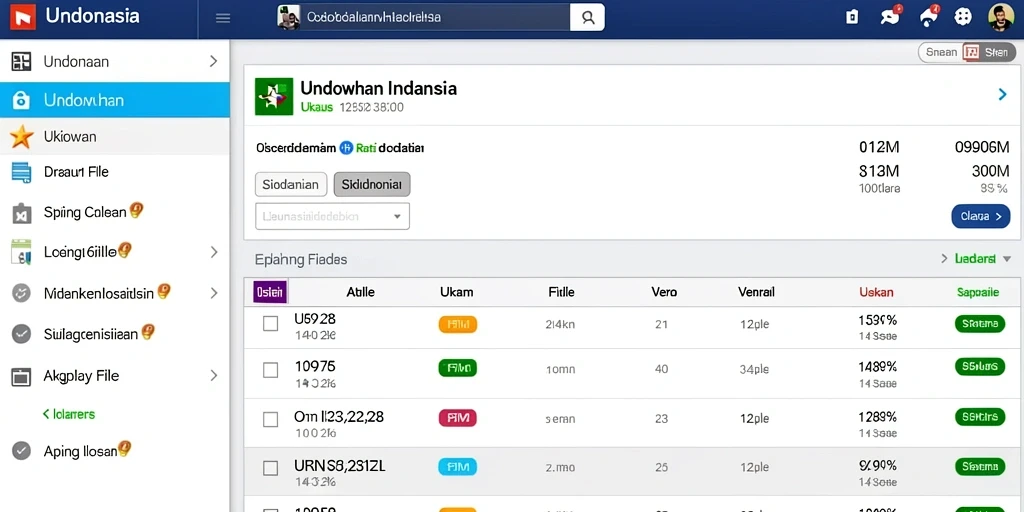This screenshot has width=1024, height=512.
Task: Click the blue Claga button
Action: [x=981, y=216]
